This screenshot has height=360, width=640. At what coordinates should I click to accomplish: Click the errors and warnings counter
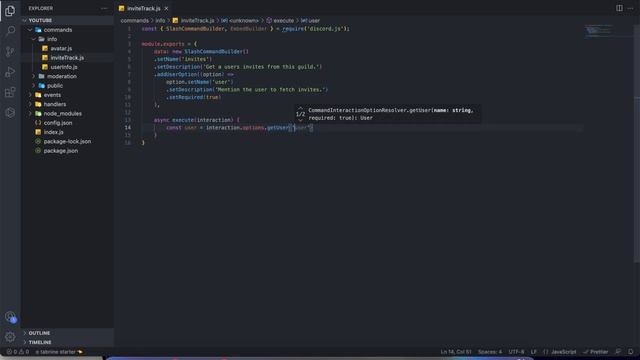coord(18,352)
